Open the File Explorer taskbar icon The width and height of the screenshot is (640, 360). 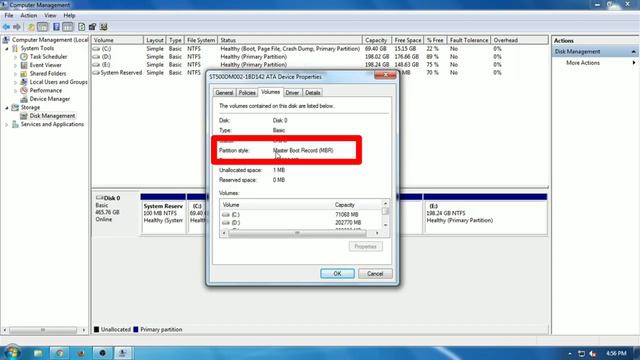pyautogui.click(x=38, y=353)
